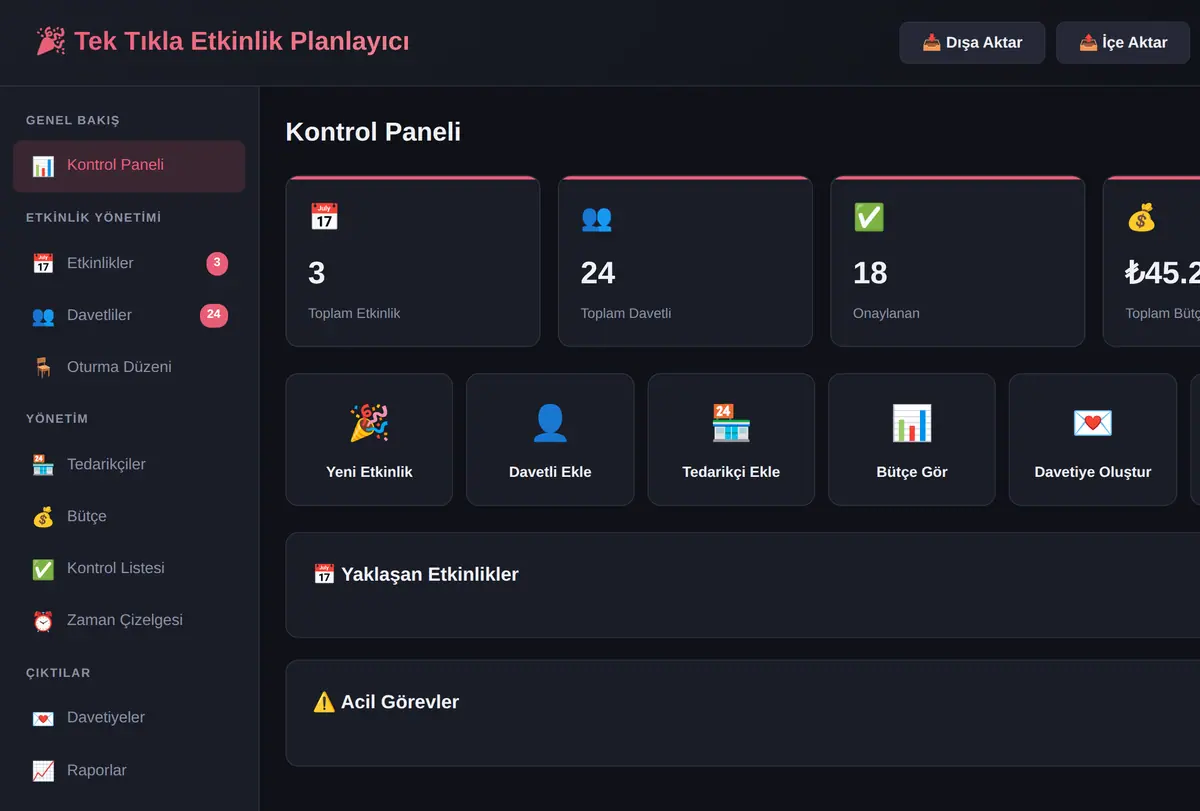Open Davetliler in the sidebar

129,316
